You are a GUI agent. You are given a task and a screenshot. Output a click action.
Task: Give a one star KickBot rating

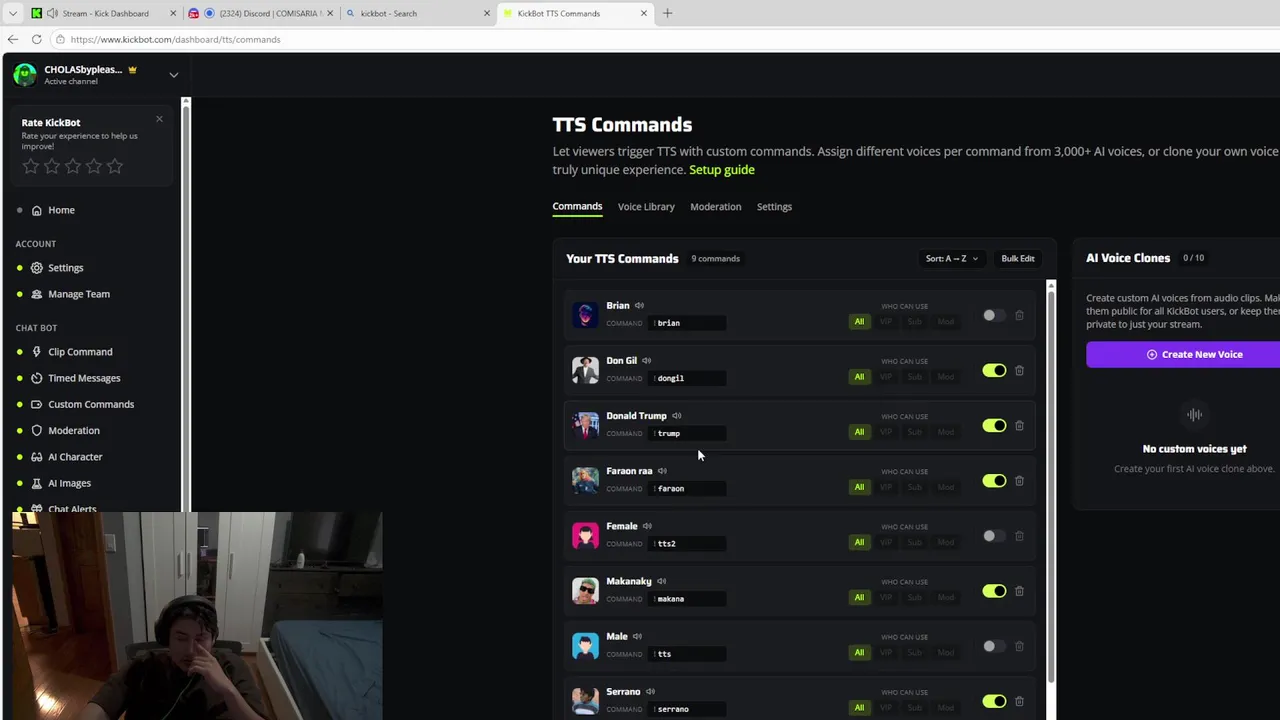tap(31, 166)
